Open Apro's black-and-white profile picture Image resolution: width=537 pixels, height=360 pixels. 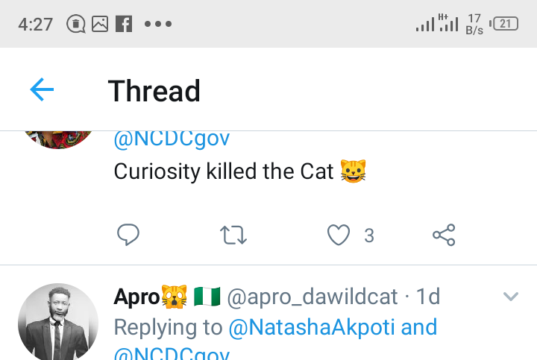point(58,322)
